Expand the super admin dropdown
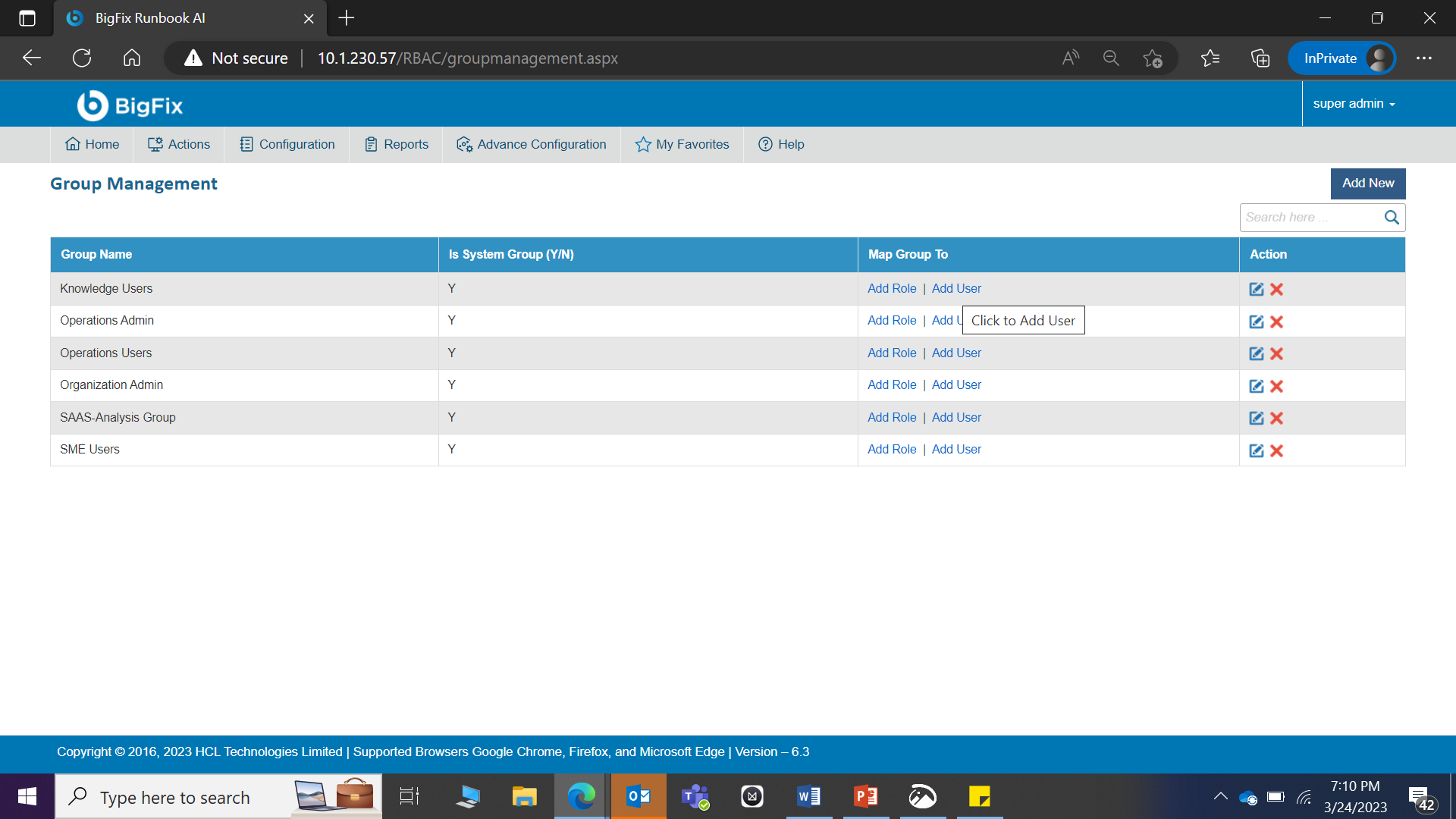Screen dimensions: 1456x819 [x=1354, y=104]
